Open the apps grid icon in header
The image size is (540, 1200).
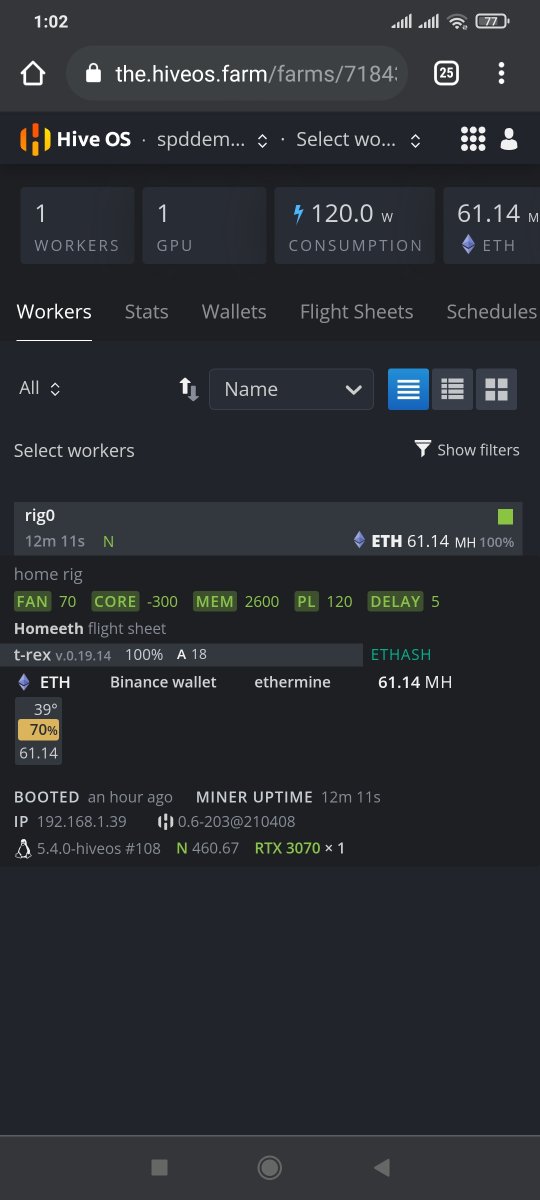(473, 139)
